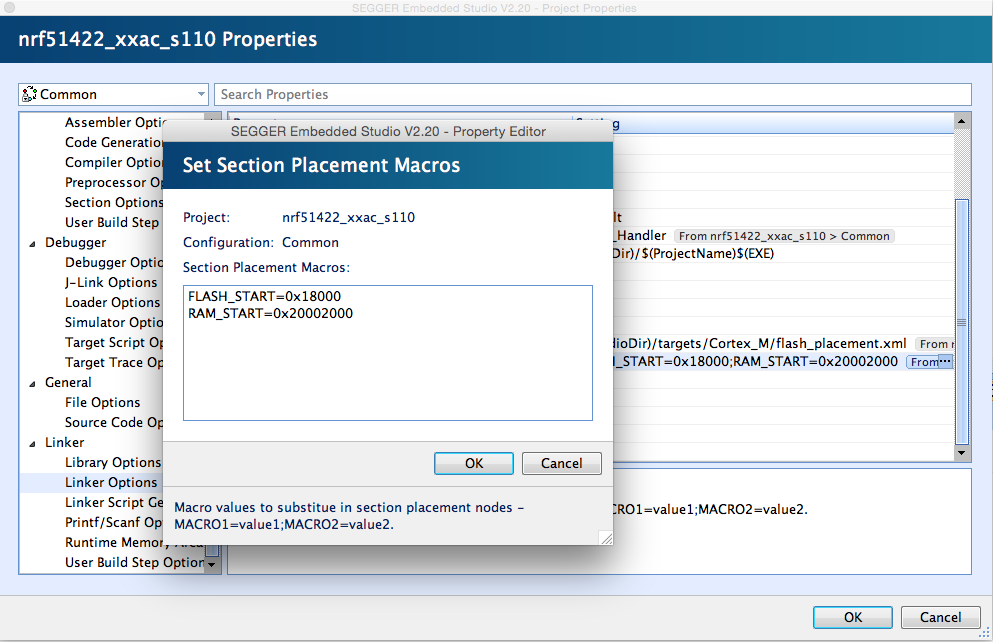This screenshot has width=993, height=642.
Task: Click OK in the Project Properties window
Action: tap(852, 617)
